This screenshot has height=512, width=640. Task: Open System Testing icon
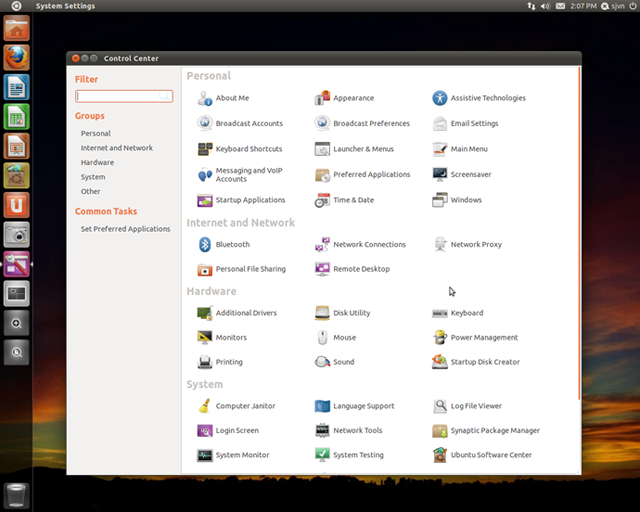click(x=322, y=455)
